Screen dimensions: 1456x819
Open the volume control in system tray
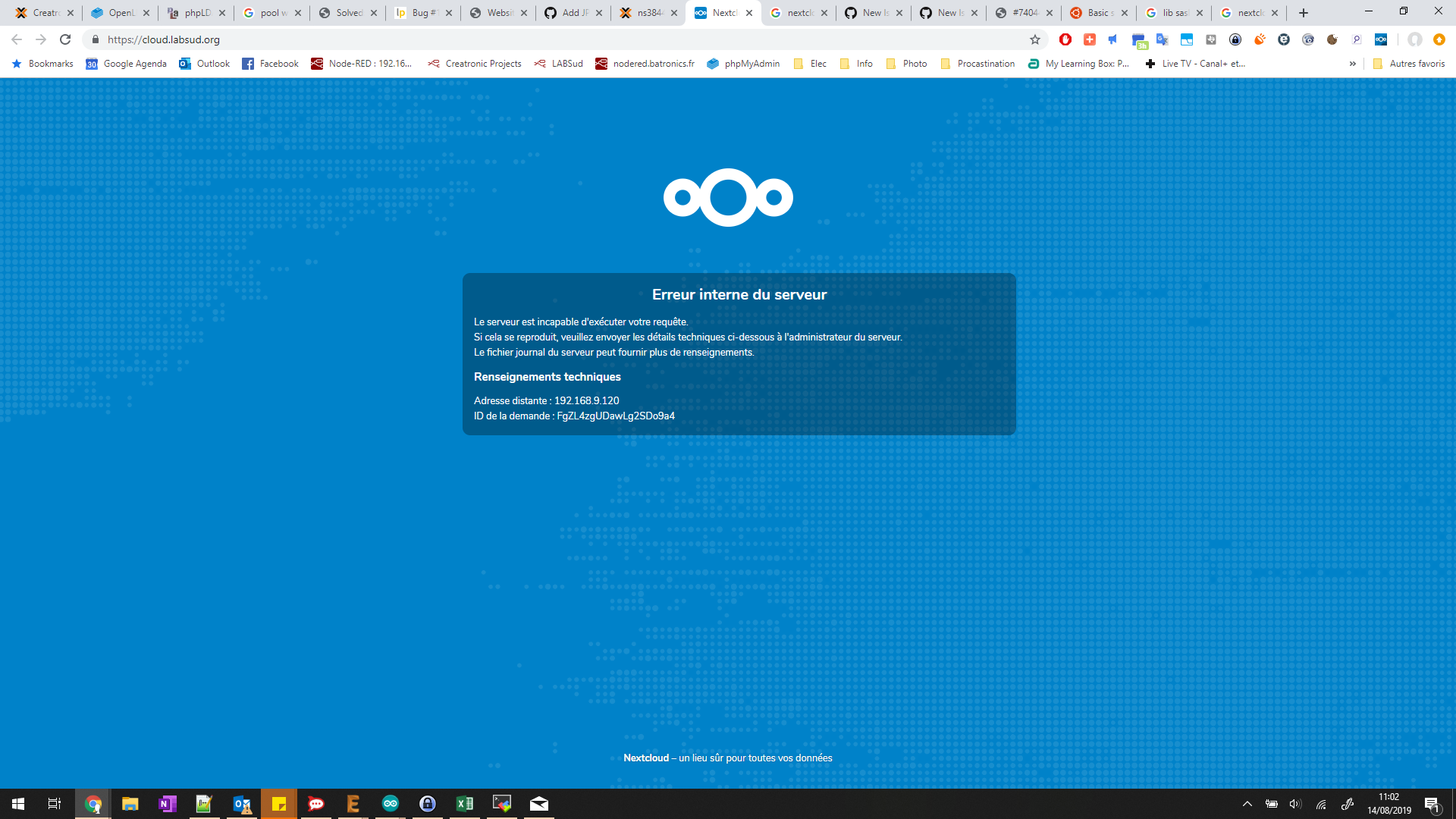pyautogui.click(x=1295, y=804)
